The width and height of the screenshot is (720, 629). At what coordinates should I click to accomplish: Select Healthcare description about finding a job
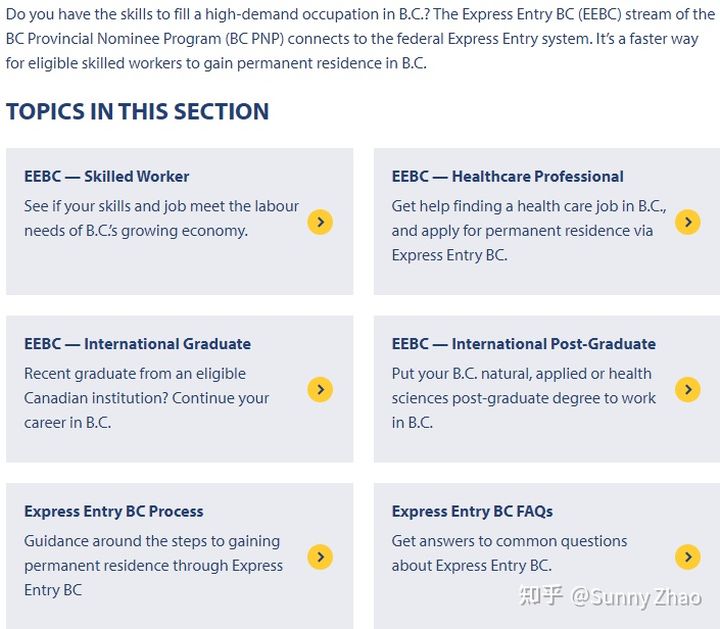coord(528,230)
